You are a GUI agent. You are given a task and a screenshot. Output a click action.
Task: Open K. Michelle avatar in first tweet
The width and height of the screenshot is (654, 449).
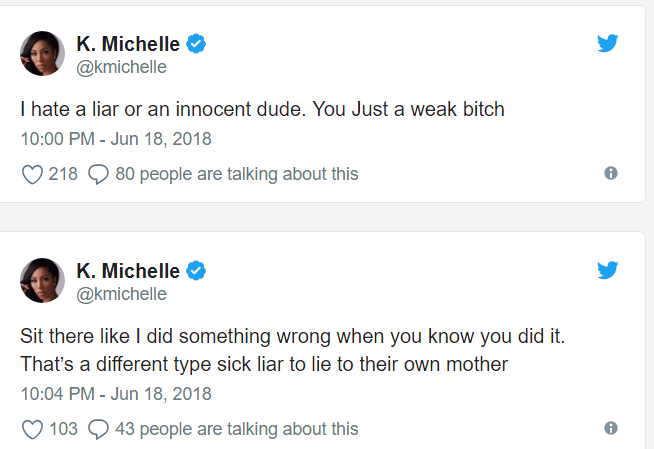[x=43, y=53]
